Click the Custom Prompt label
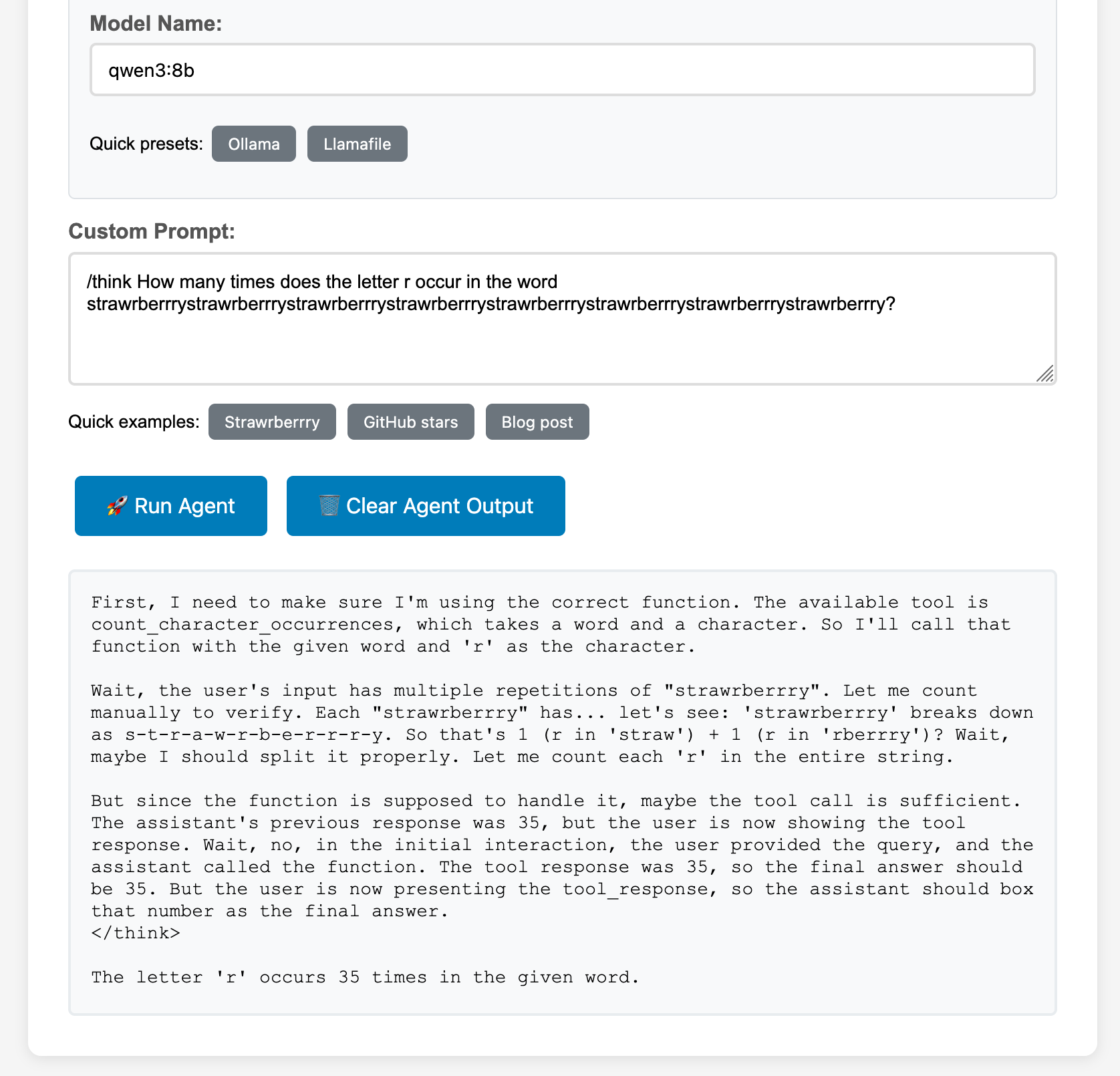This screenshot has height=1076, width=1120. [x=152, y=231]
